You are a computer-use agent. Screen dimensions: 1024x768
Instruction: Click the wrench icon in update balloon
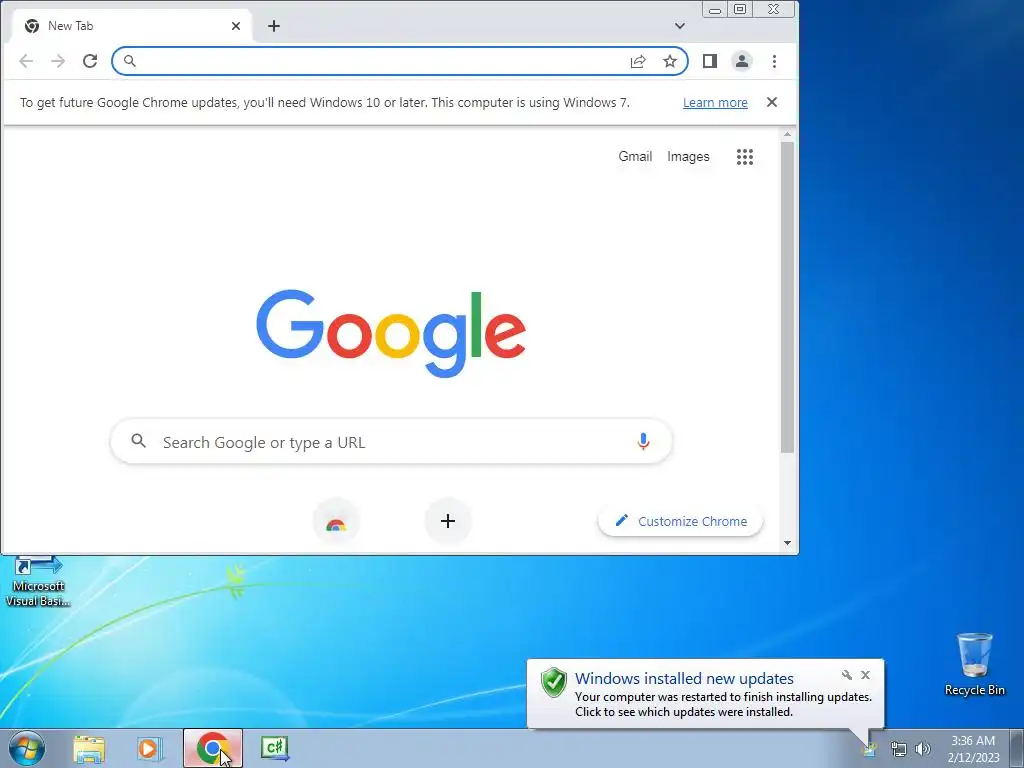click(x=847, y=675)
